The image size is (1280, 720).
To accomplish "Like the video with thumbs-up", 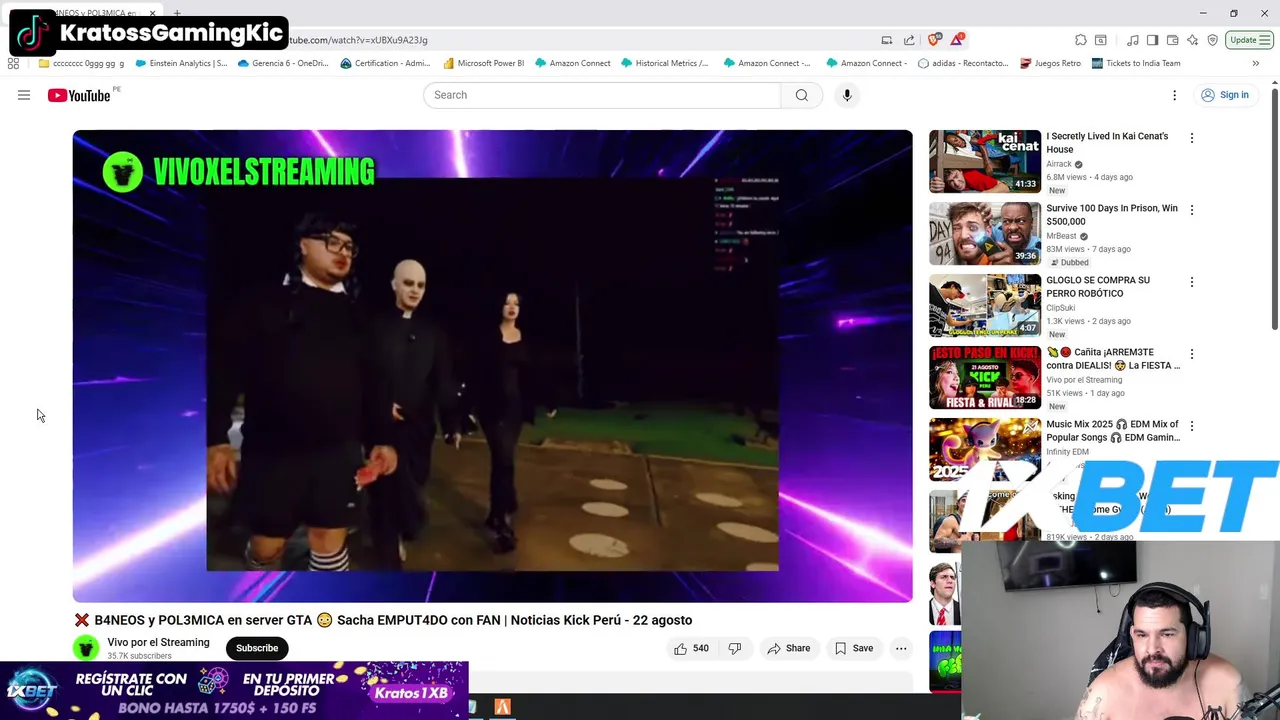I will (x=691, y=648).
